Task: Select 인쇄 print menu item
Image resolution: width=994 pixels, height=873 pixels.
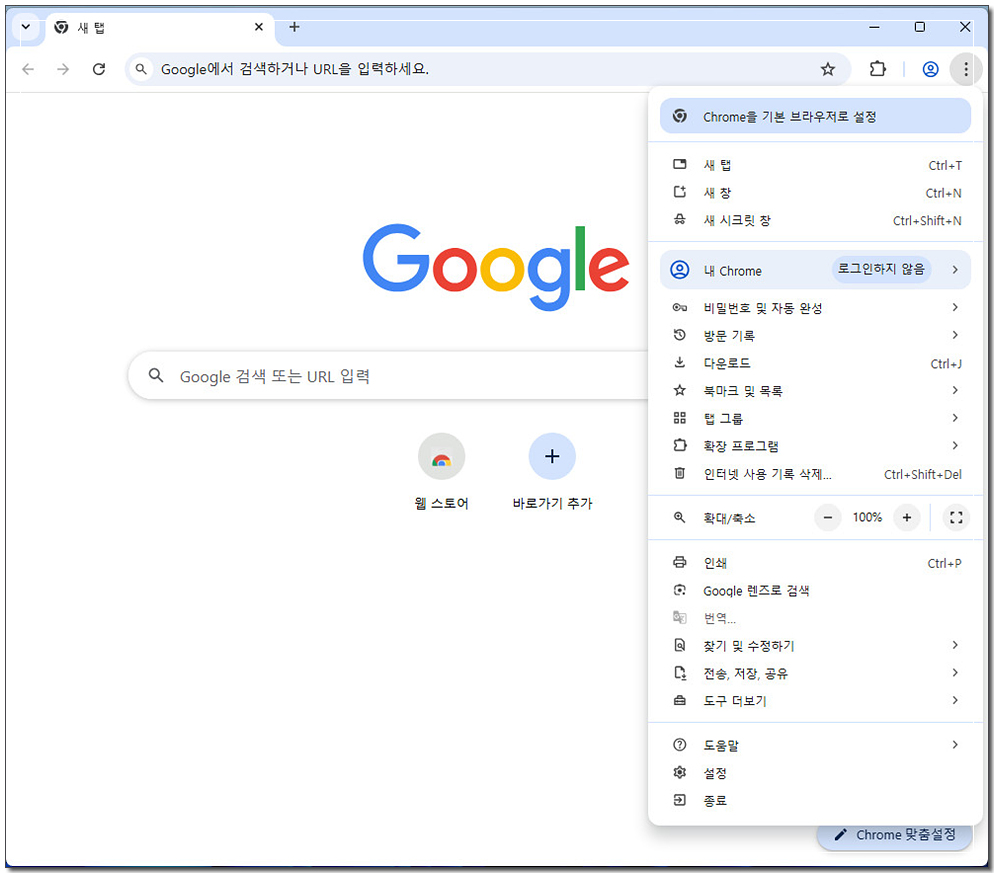Action: [815, 563]
